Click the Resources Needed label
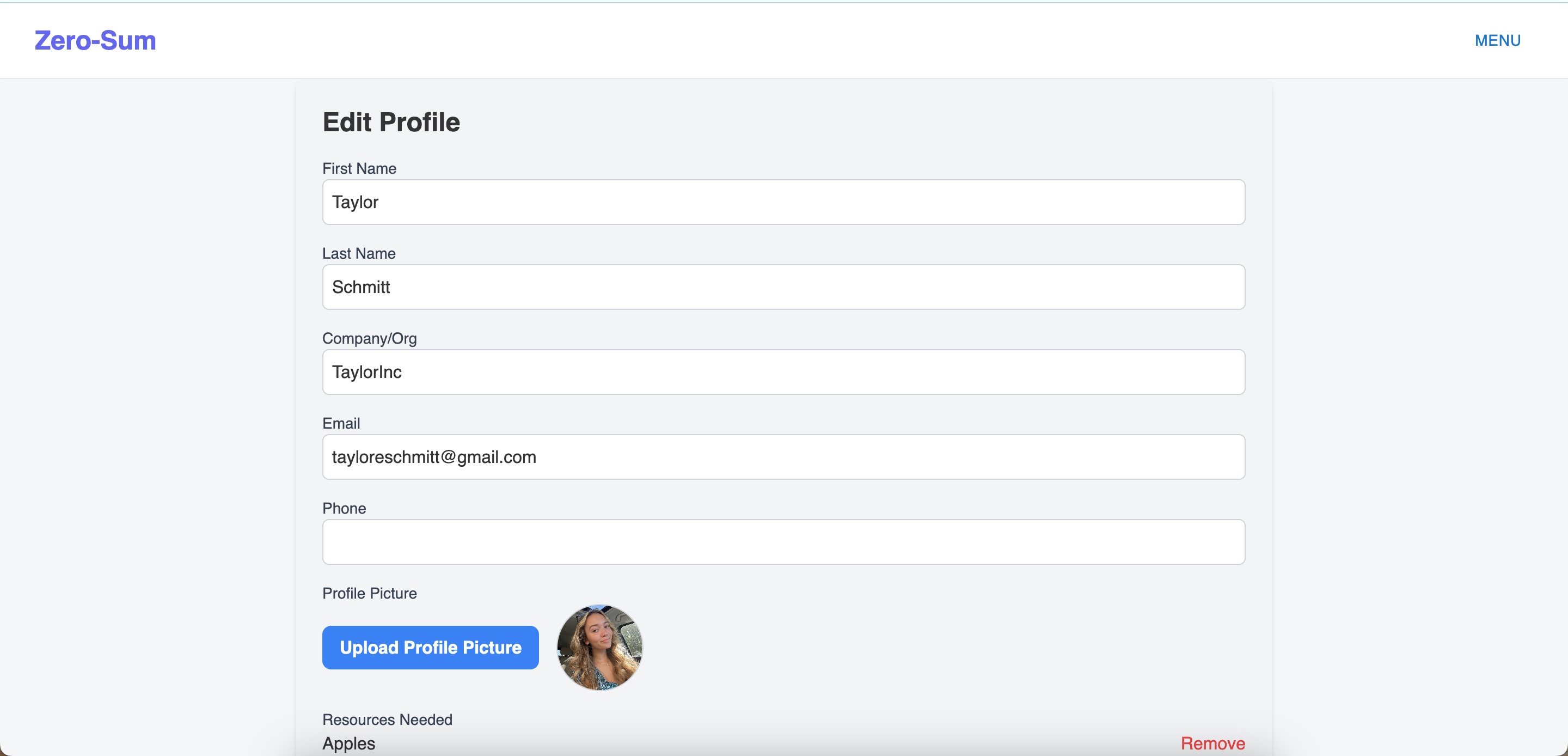The image size is (1568, 756). [387, 720]
